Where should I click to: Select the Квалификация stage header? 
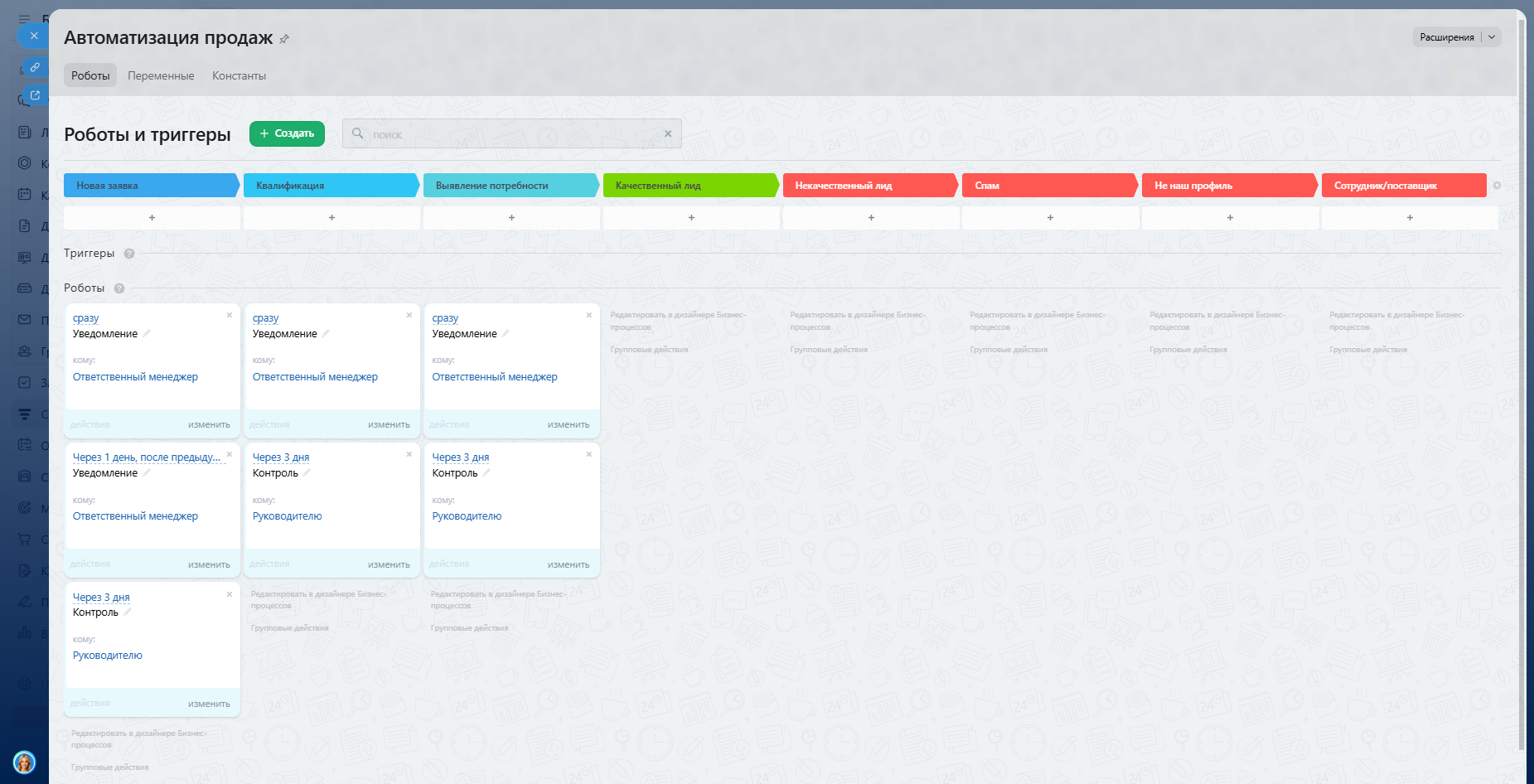(331, 186)
